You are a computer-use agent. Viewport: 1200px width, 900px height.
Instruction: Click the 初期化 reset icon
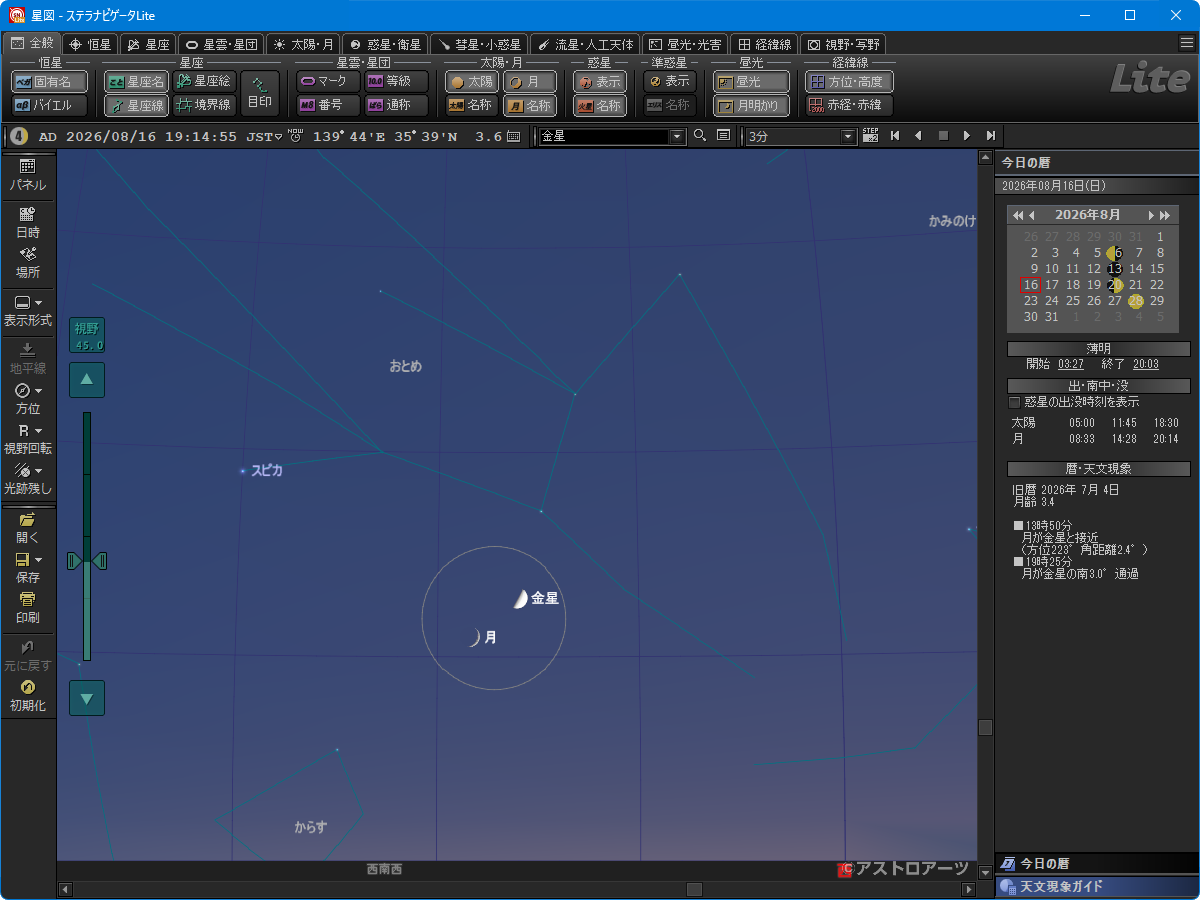pos(28,695)
